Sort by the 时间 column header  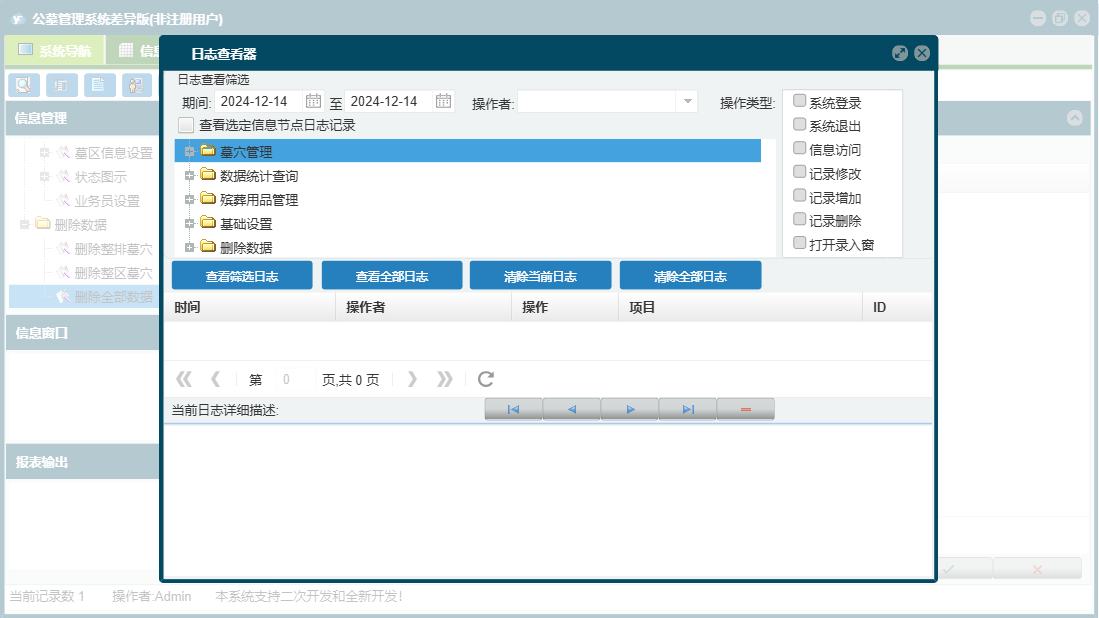250,307
